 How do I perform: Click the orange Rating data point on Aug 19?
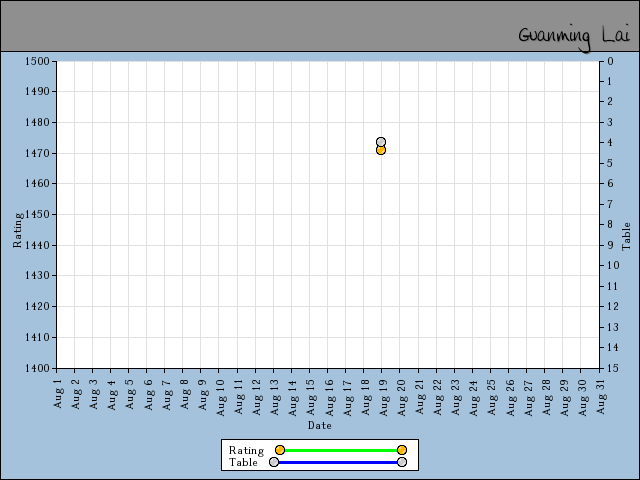381,150
